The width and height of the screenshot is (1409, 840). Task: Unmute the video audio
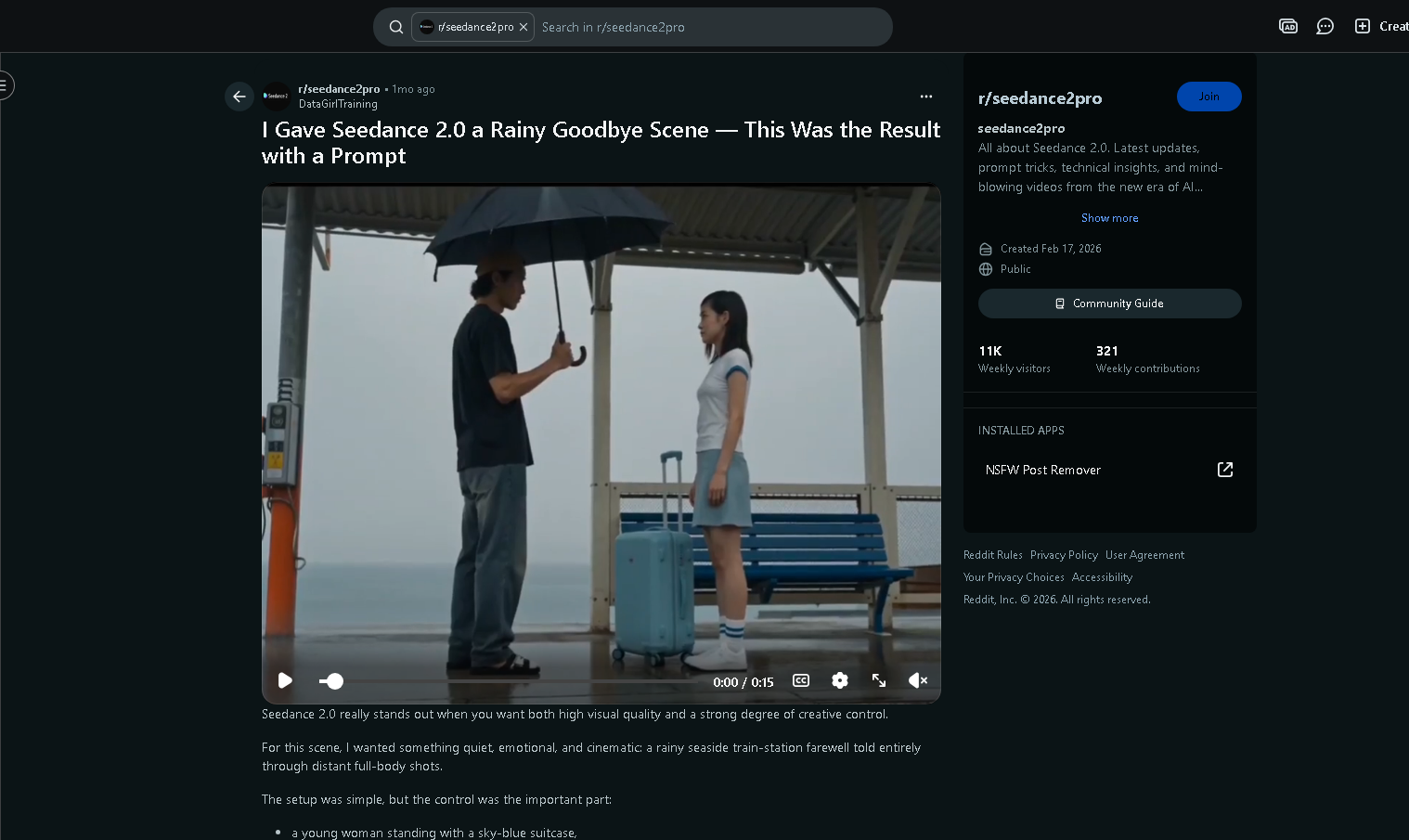pyautogui.click(x=918, y=680)
